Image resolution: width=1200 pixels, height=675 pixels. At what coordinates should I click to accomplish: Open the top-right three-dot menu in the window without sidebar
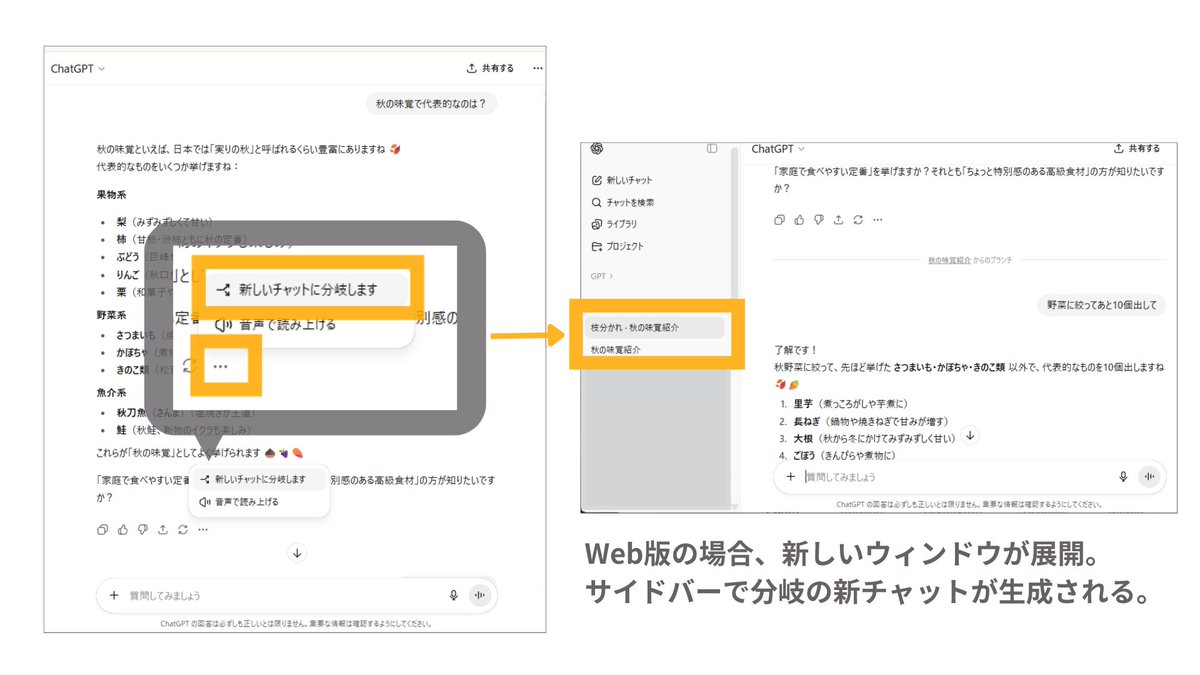pos(538,68)
